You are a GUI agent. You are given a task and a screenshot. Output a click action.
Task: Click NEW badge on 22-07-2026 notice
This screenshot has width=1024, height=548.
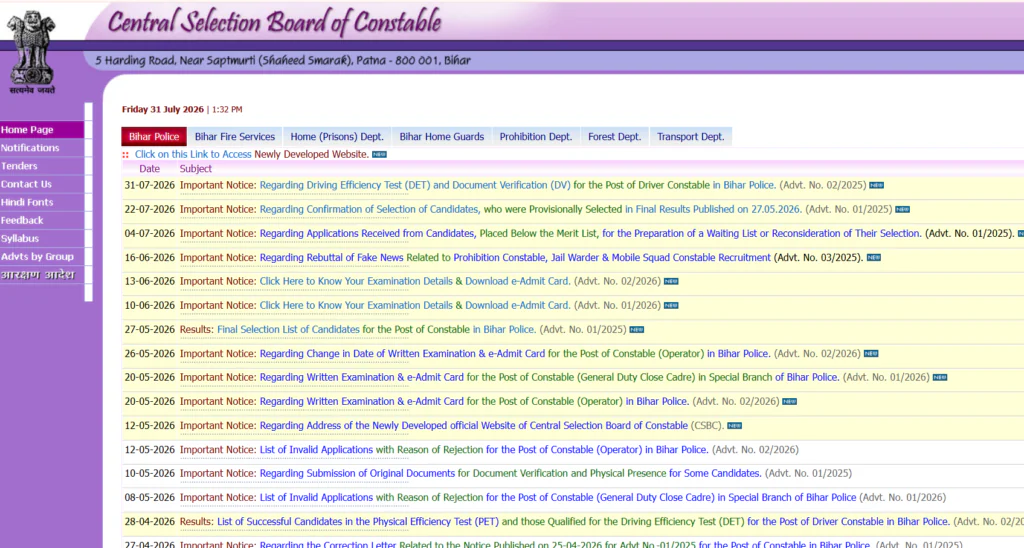[x=903, y=210]
